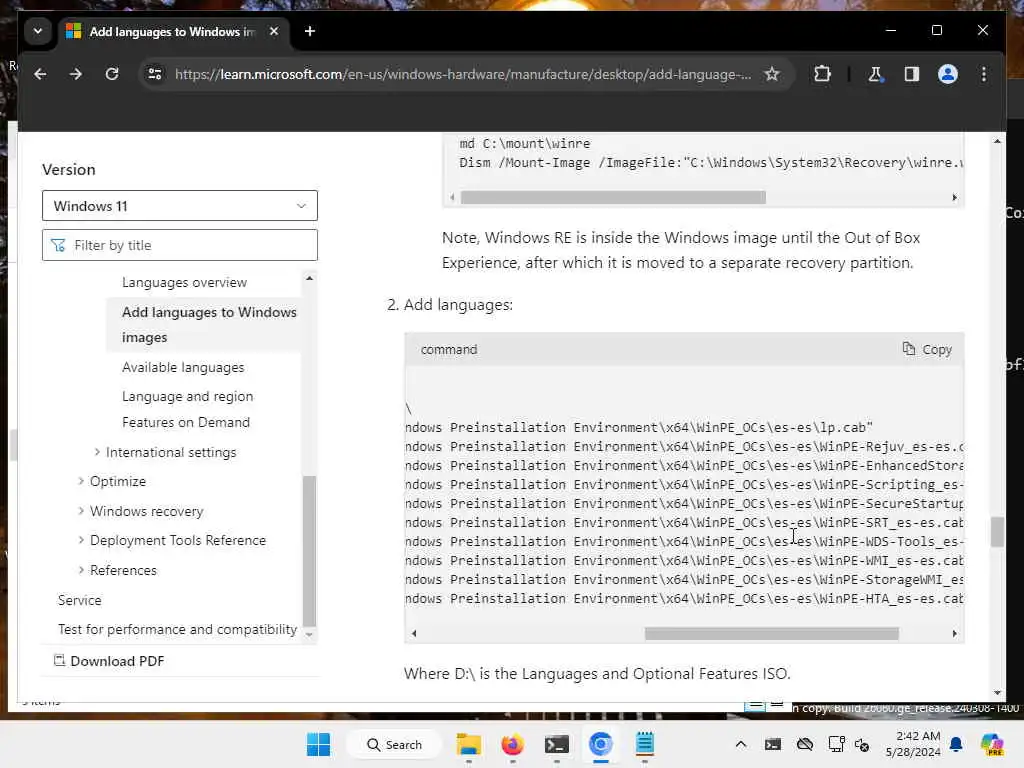Open the Extensions puzzle icon
1024x768 pixels.
[822, 74]
